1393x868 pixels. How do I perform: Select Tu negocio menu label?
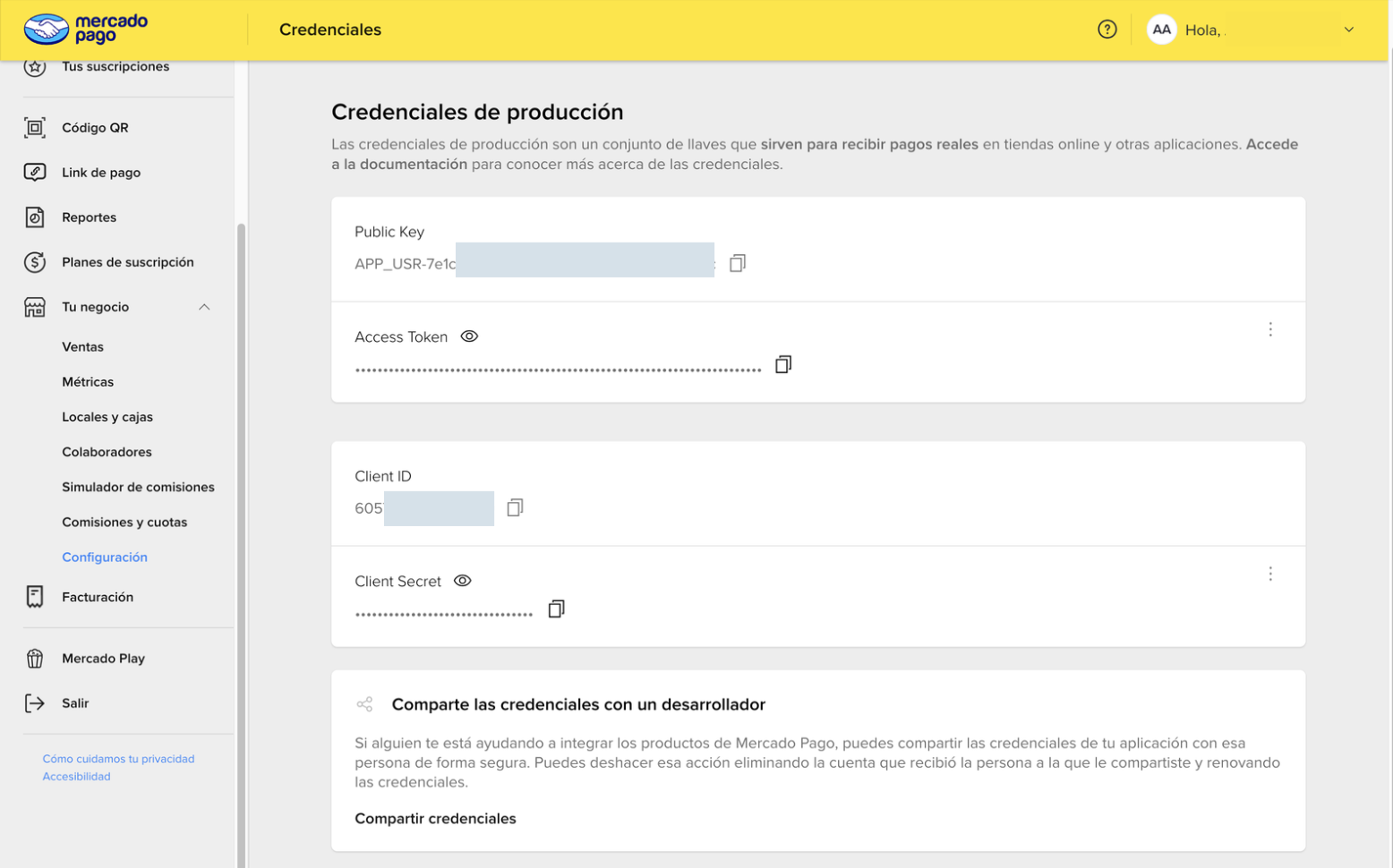click(x=95, y=307)
